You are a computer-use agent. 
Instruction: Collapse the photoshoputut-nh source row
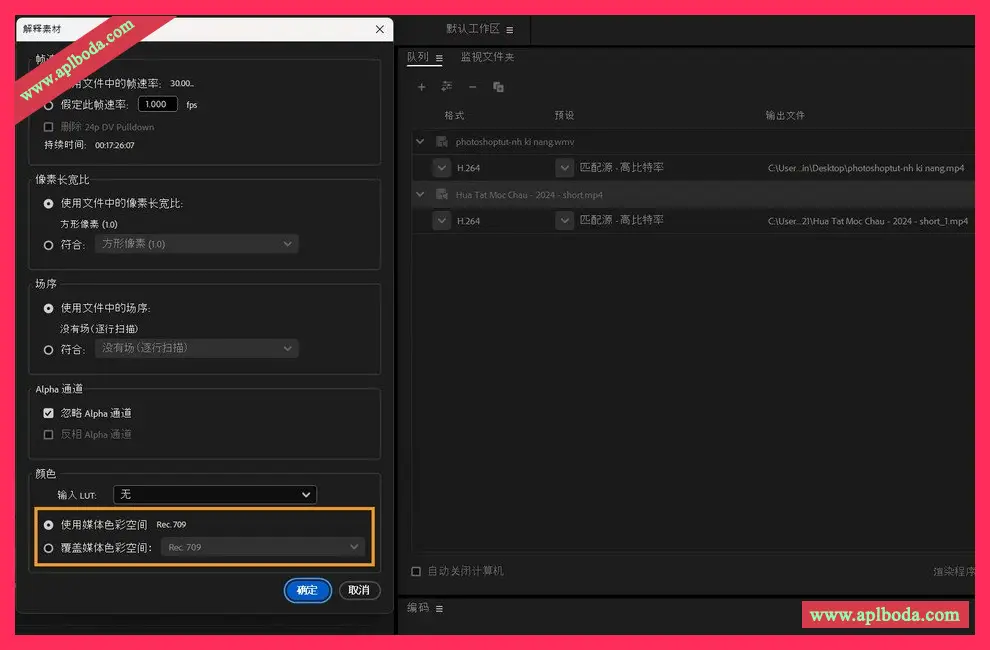tap(420, 141)
